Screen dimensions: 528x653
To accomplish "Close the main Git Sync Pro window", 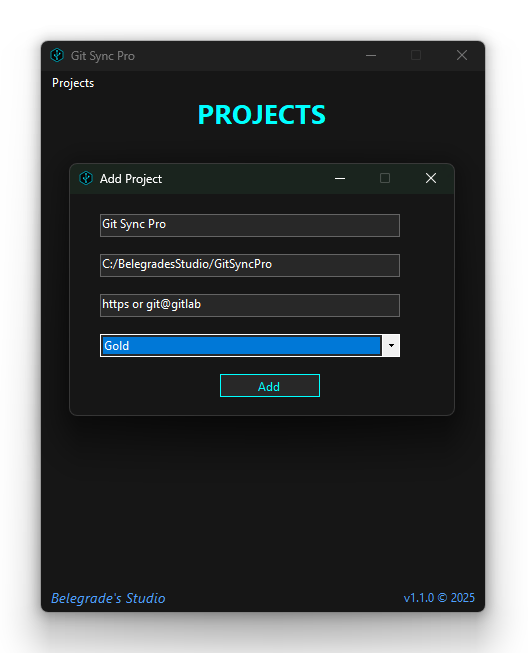I will (461, 55).
